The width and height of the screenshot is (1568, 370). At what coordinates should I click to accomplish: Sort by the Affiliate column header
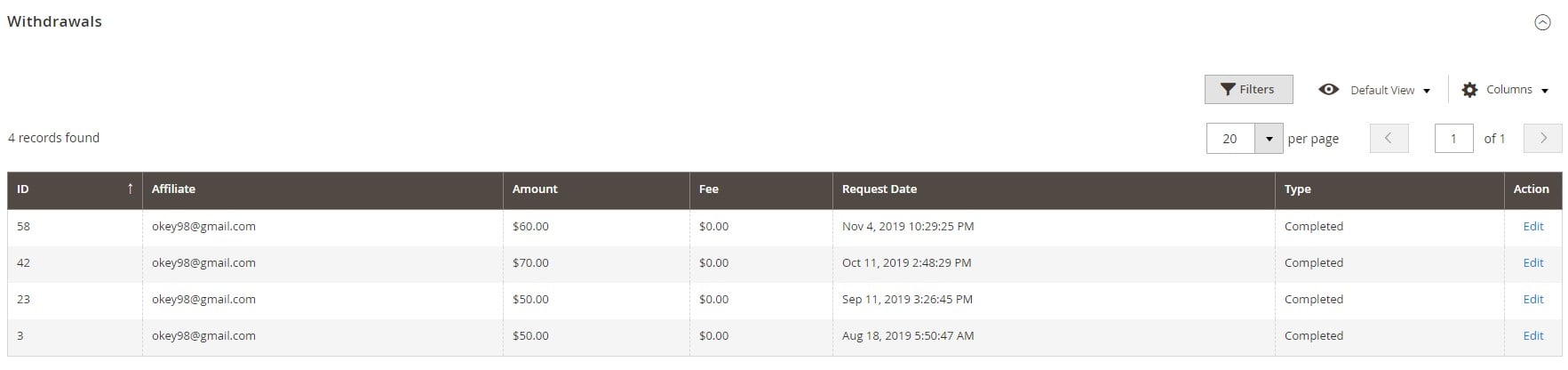click(323, 189)
